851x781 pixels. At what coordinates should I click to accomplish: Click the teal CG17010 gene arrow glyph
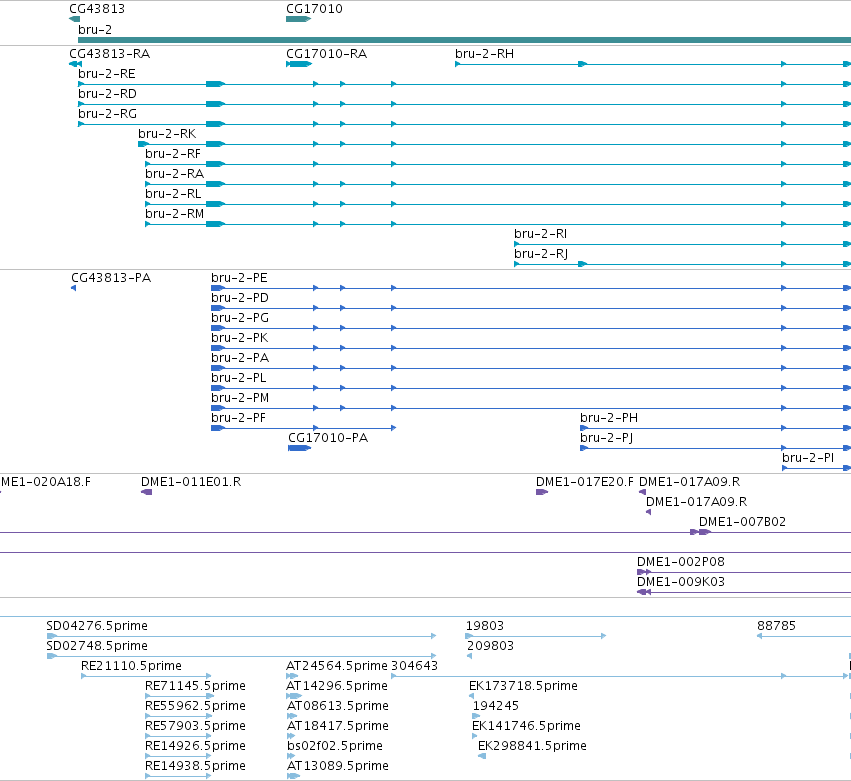tap(298, 19)
